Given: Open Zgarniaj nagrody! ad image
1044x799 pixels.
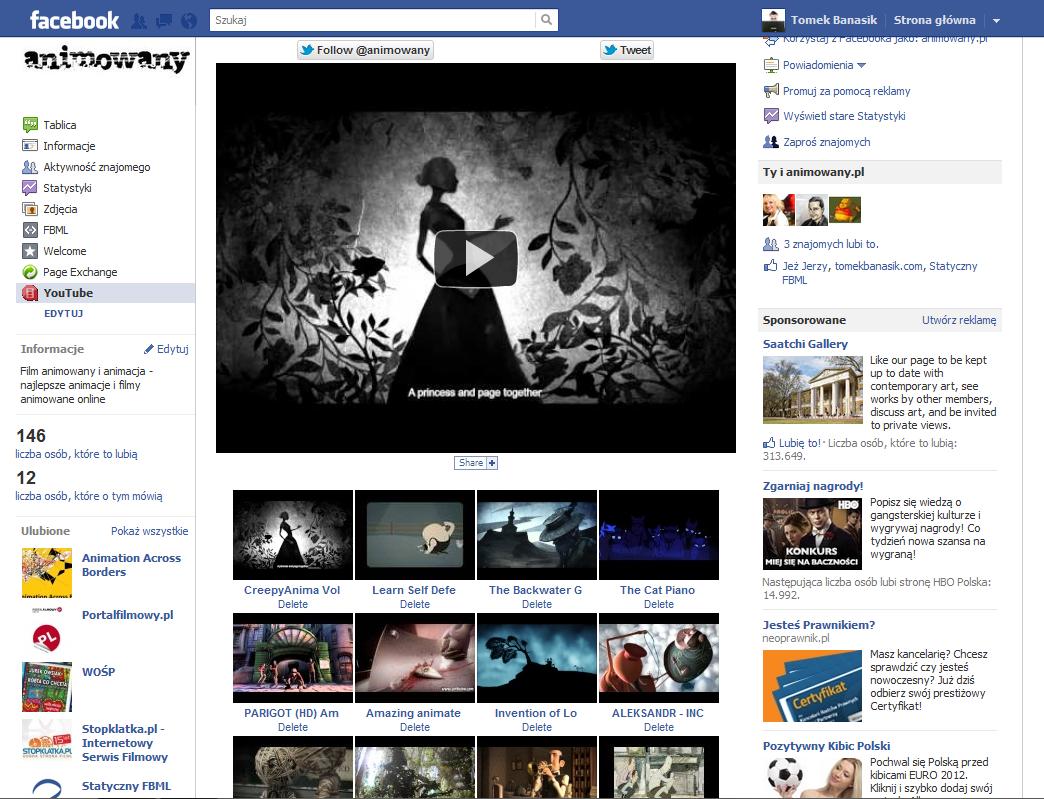Looking at the screenshot, I should 812,533.
